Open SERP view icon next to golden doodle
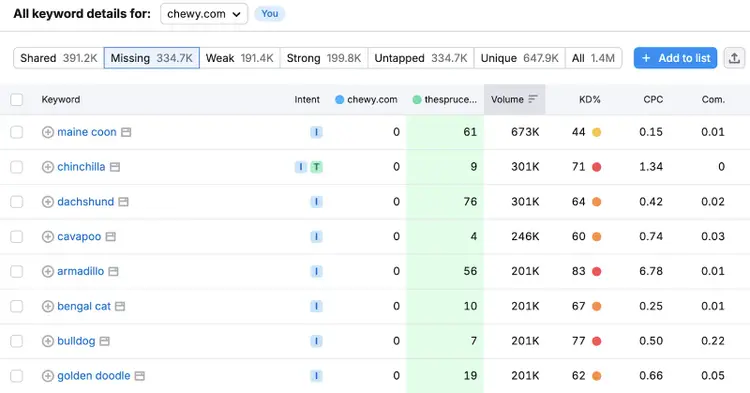750x393 pixels. pyautogui.click(x=140, y=376)
